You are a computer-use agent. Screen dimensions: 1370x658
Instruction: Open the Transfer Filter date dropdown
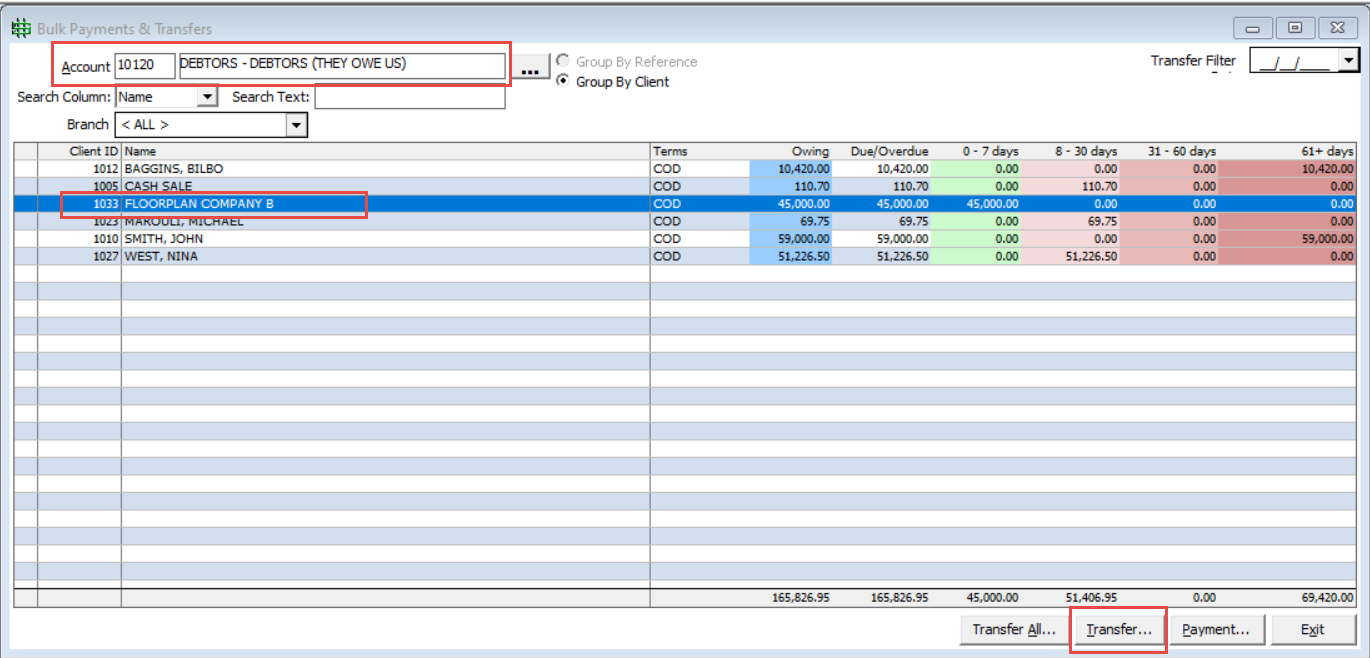click(1349, 61)
